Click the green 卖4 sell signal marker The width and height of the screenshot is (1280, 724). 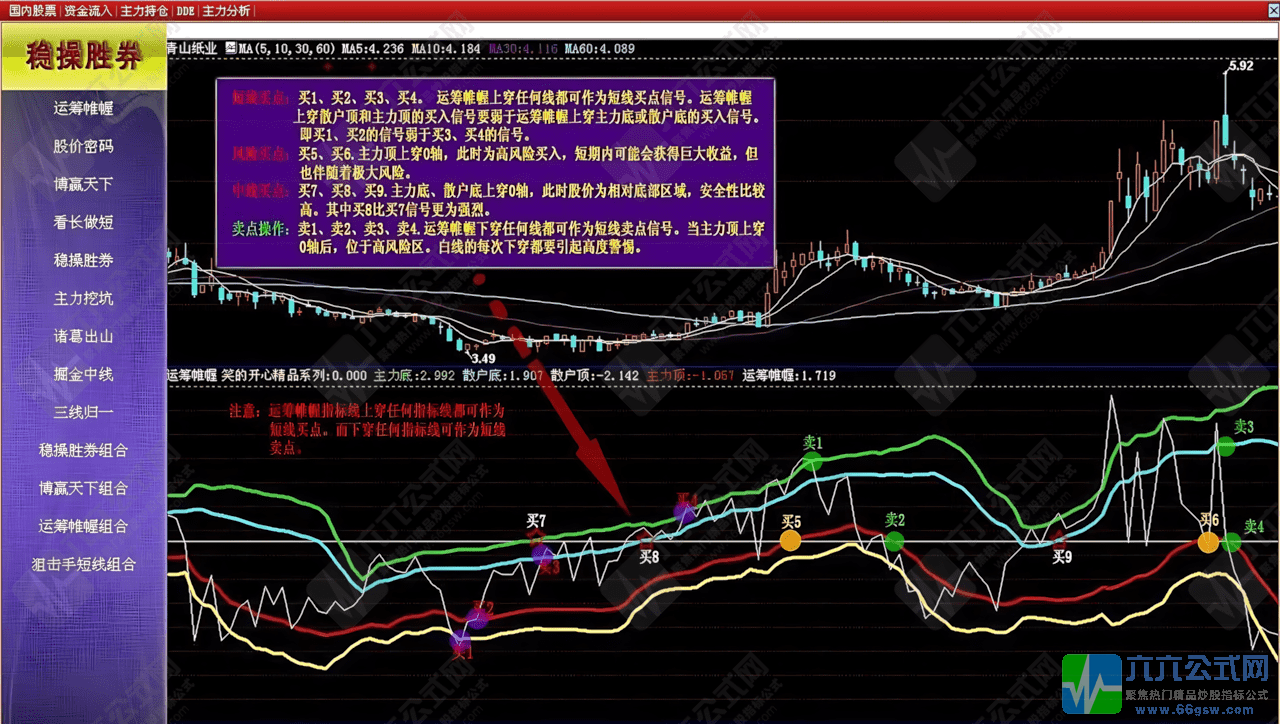tap(1231, 543)
